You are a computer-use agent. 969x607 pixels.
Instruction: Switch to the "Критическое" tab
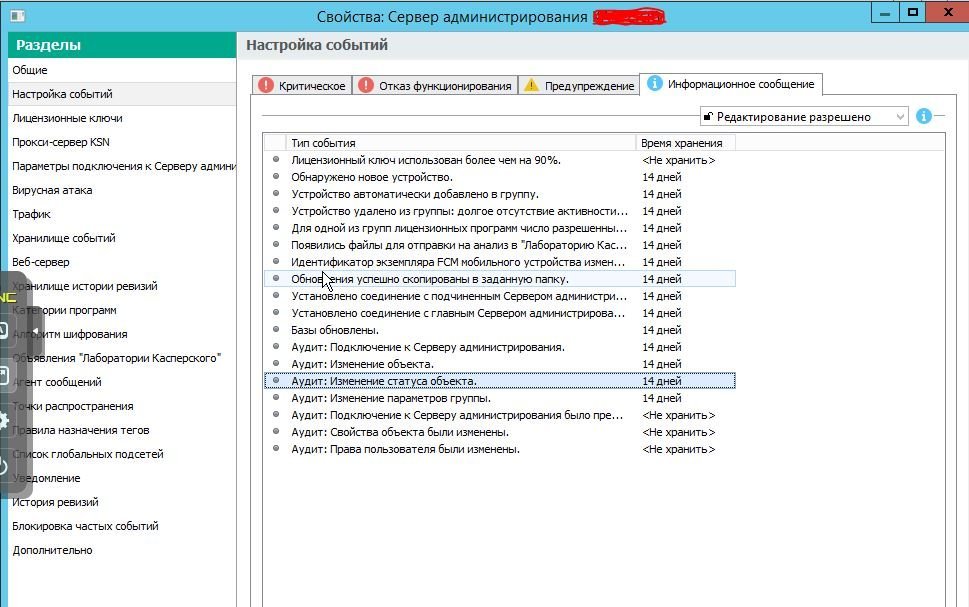click(301, 86)
